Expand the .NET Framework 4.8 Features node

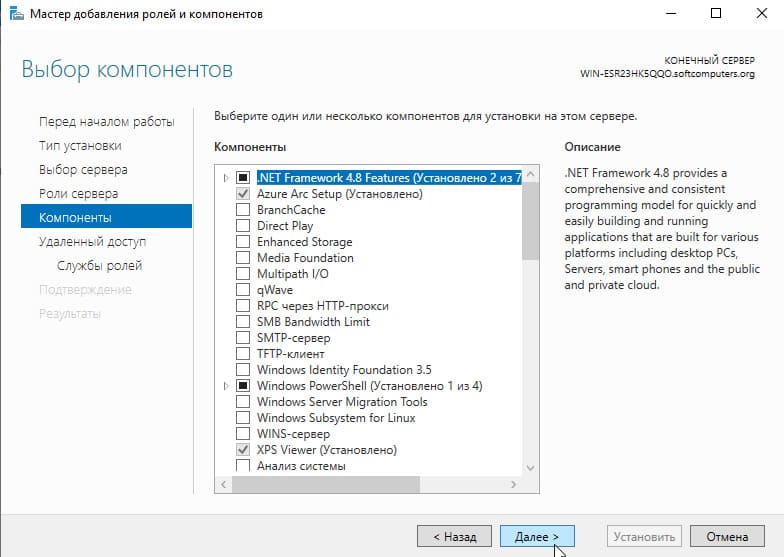point(226,178)
